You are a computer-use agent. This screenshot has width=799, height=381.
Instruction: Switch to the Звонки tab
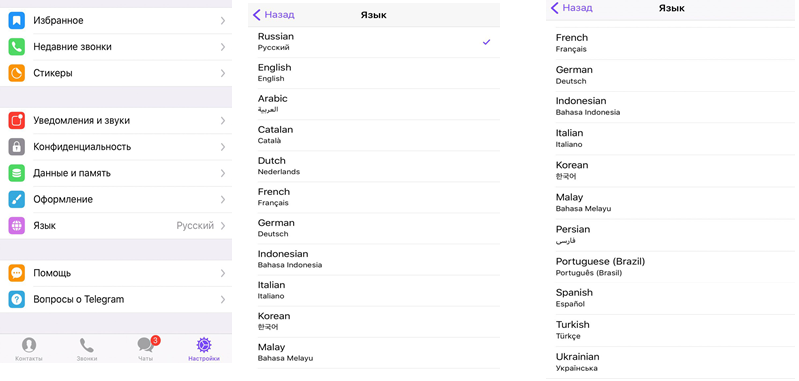(x=87, y=349)
